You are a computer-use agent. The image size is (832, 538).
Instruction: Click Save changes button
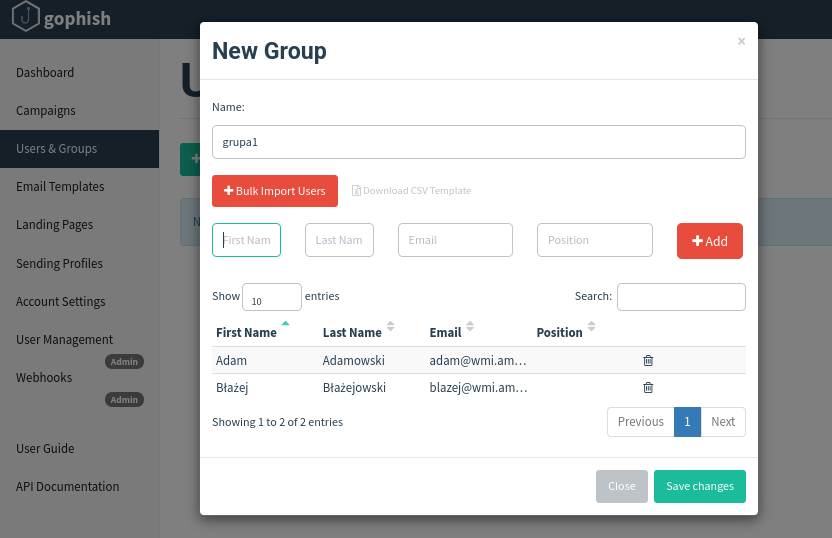point(700,486)
